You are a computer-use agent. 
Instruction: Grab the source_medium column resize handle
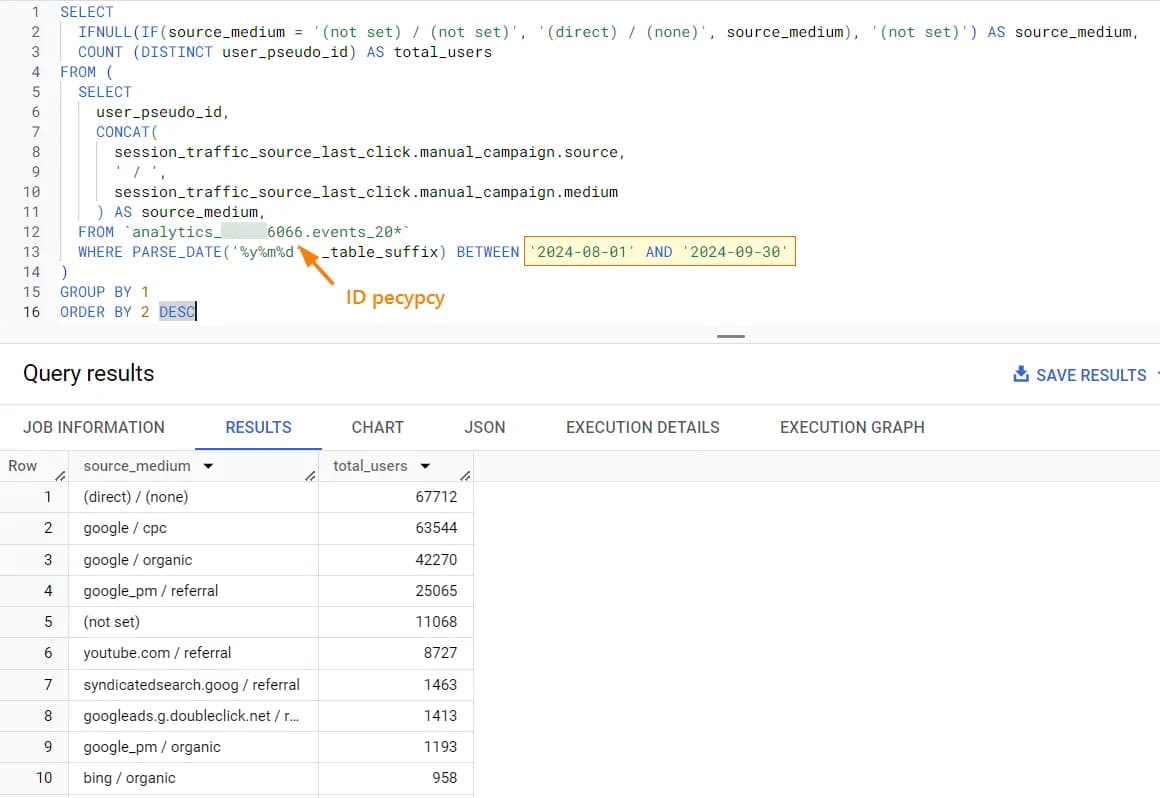311,476
